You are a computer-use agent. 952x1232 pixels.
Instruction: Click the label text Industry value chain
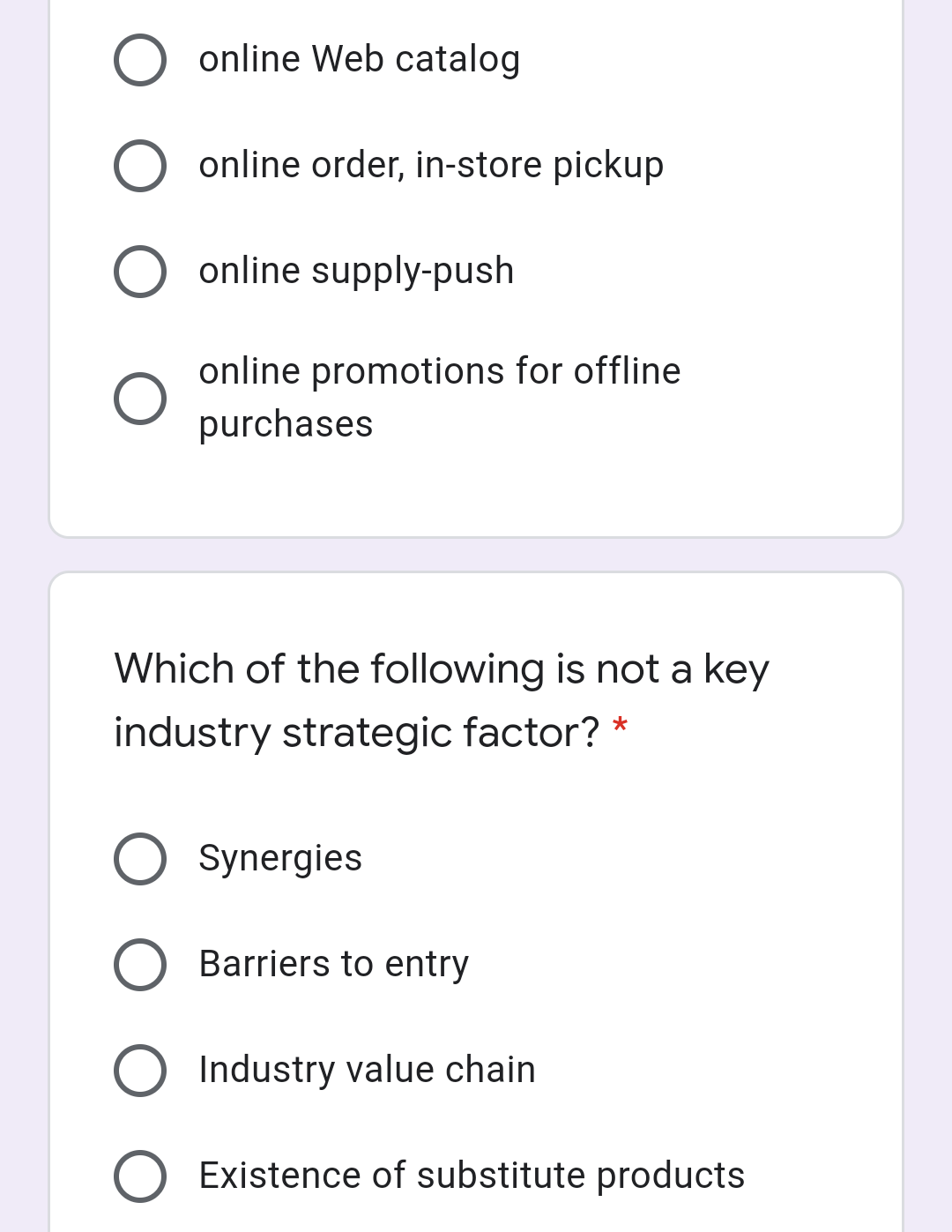367,1069
